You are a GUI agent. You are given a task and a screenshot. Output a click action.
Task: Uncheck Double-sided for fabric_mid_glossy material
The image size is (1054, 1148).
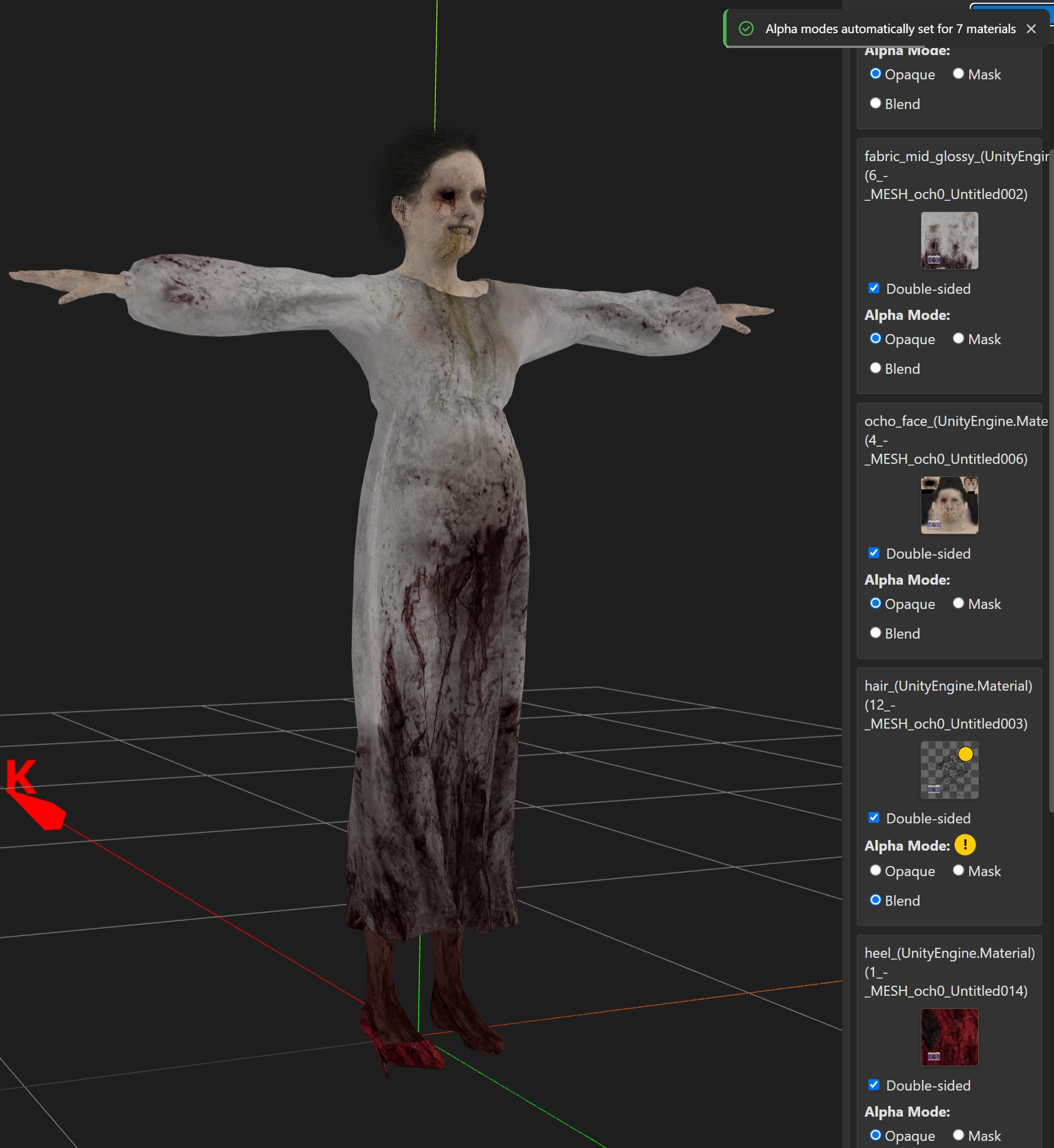tap(874, 288)
